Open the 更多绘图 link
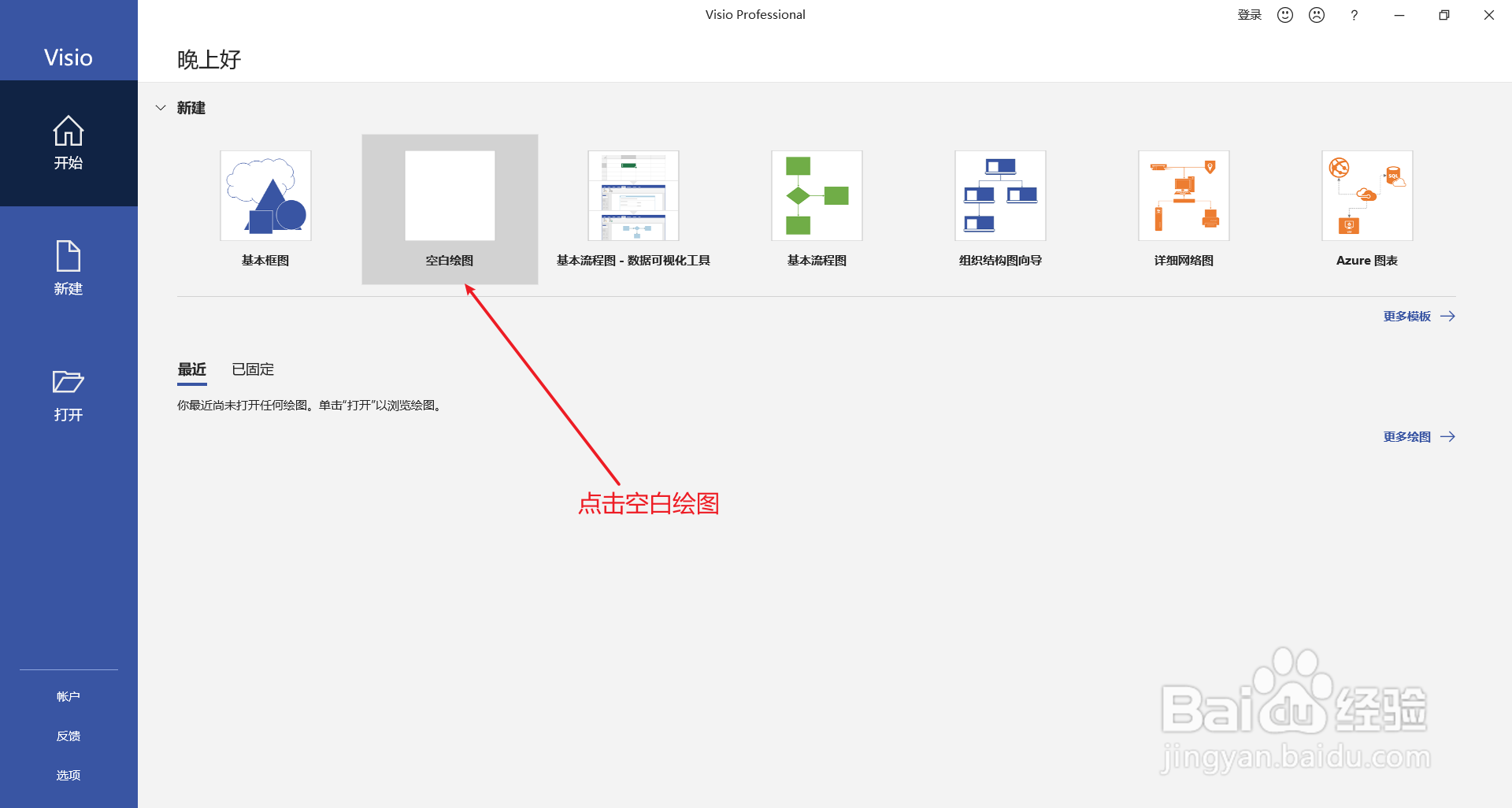 [x=1419, y=437]
